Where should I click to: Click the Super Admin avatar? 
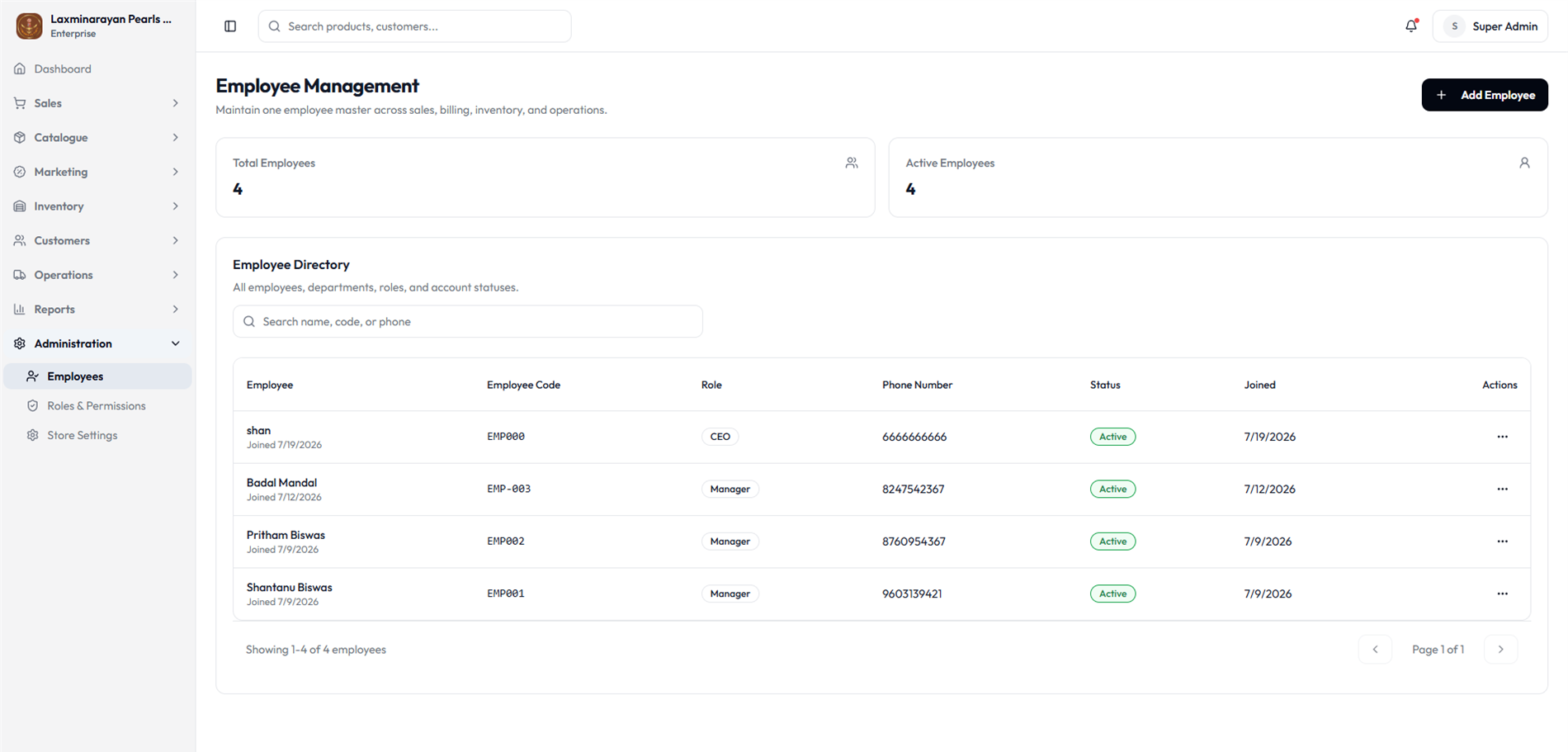1454,26
